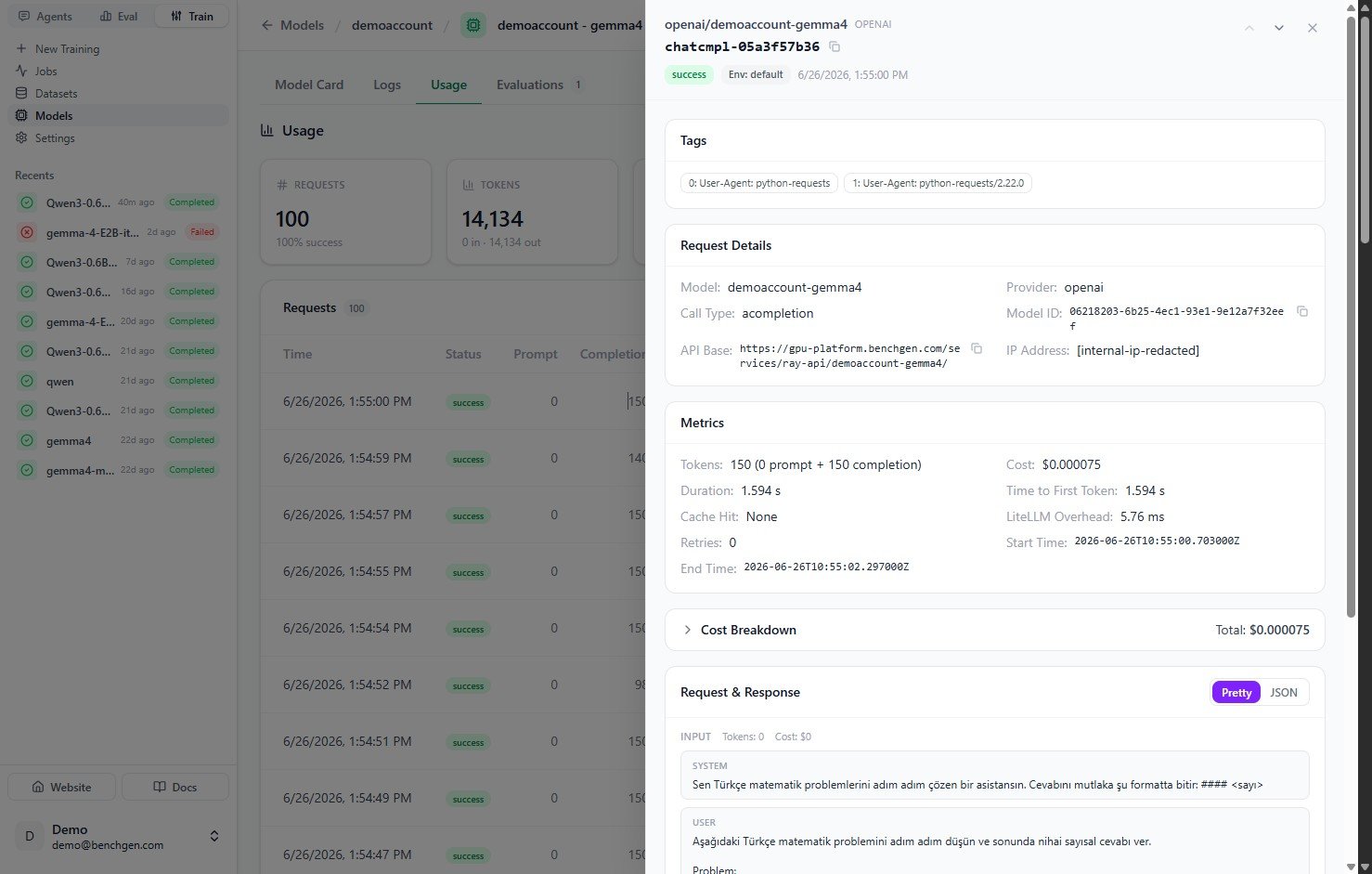This screenshot has height=874, width=1372.
Task: Click the Demo user avatar
Action: click(x=29, y=836)
